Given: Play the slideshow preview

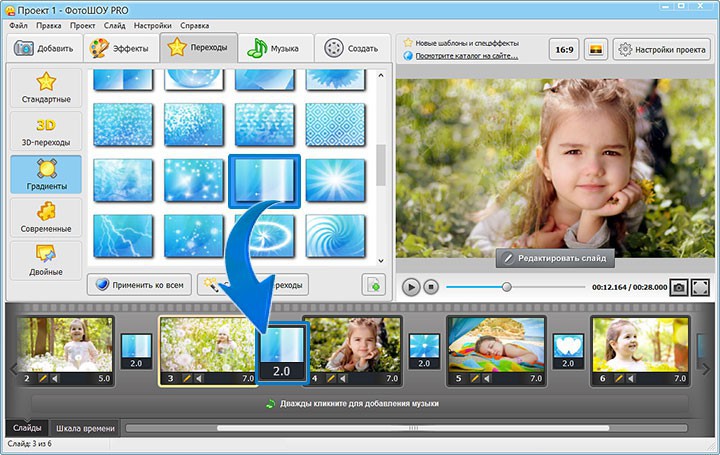Looking at the screenshot, I should point(411,287).
